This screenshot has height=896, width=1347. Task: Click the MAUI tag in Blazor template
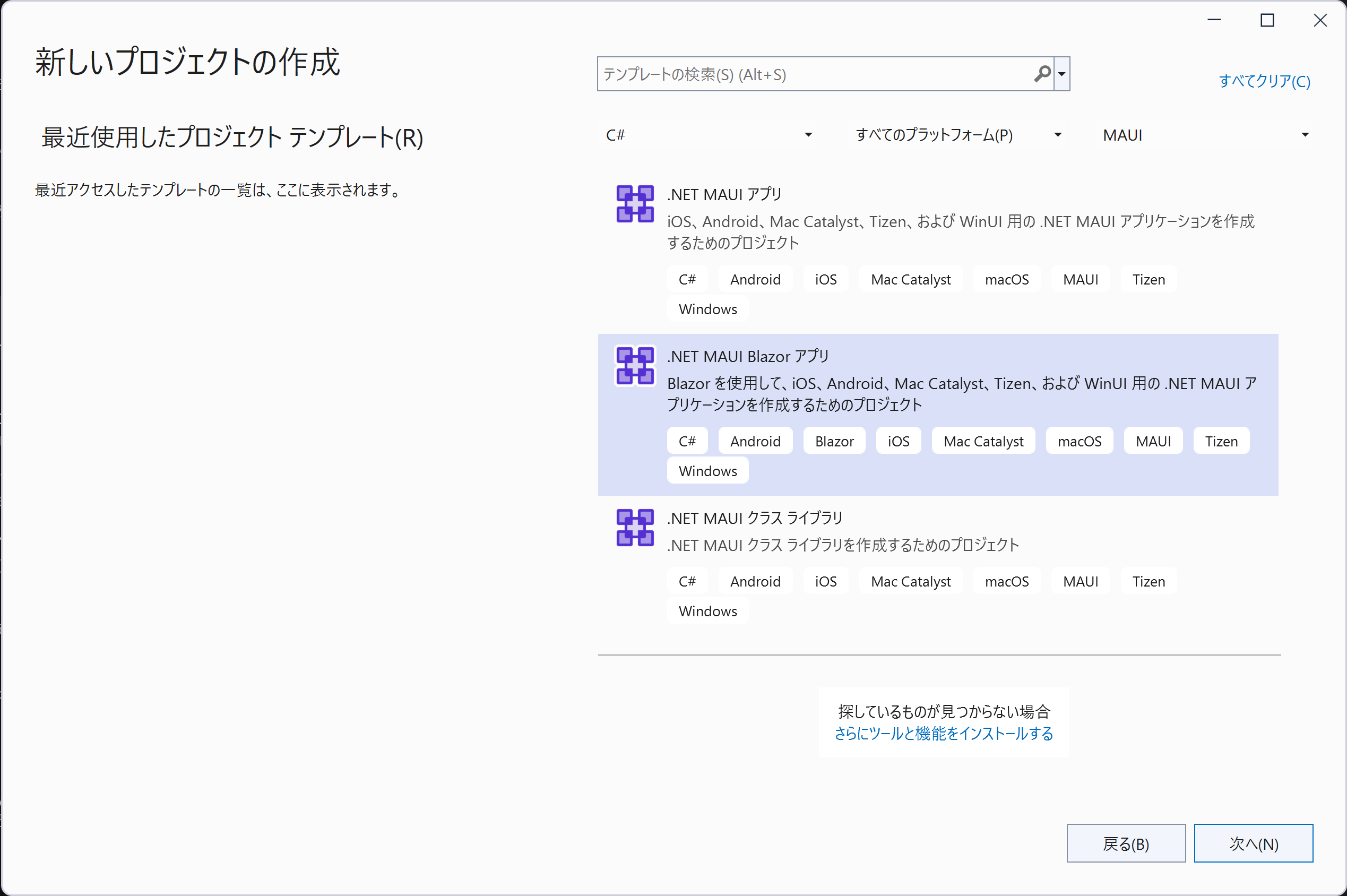coord(1153,441)
